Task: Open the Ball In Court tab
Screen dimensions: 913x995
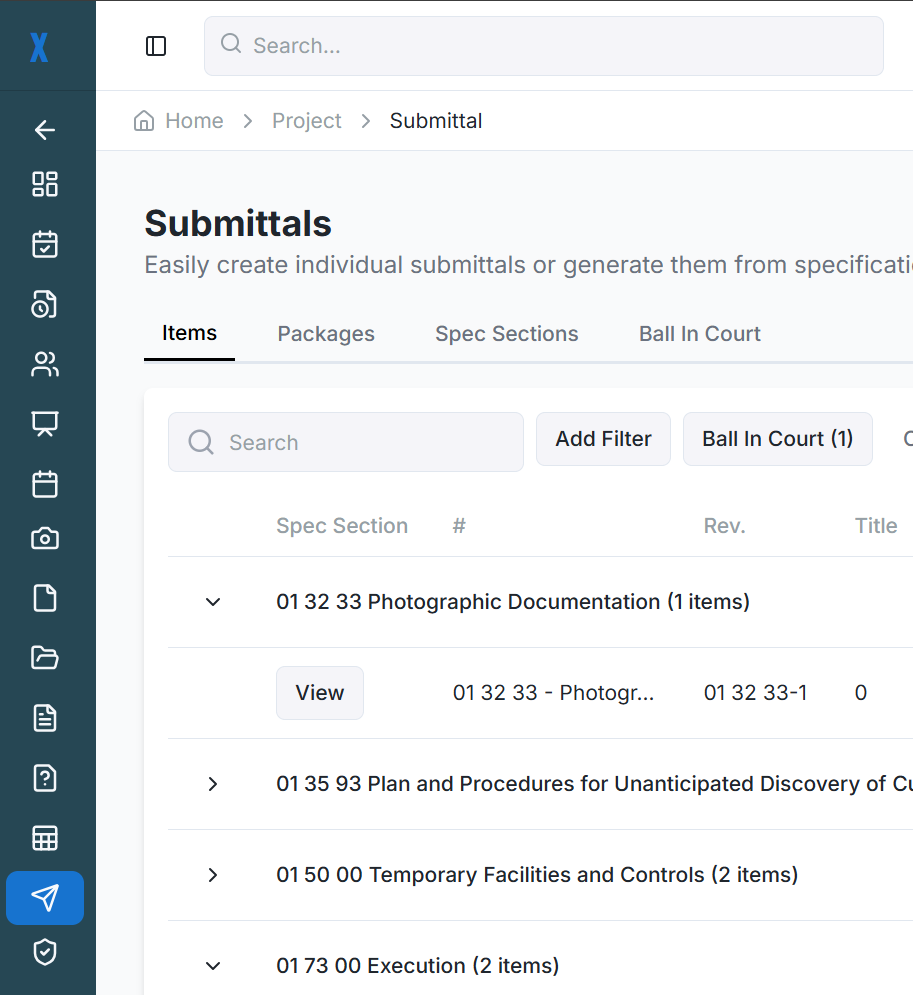Action: [x=699, y=333]
